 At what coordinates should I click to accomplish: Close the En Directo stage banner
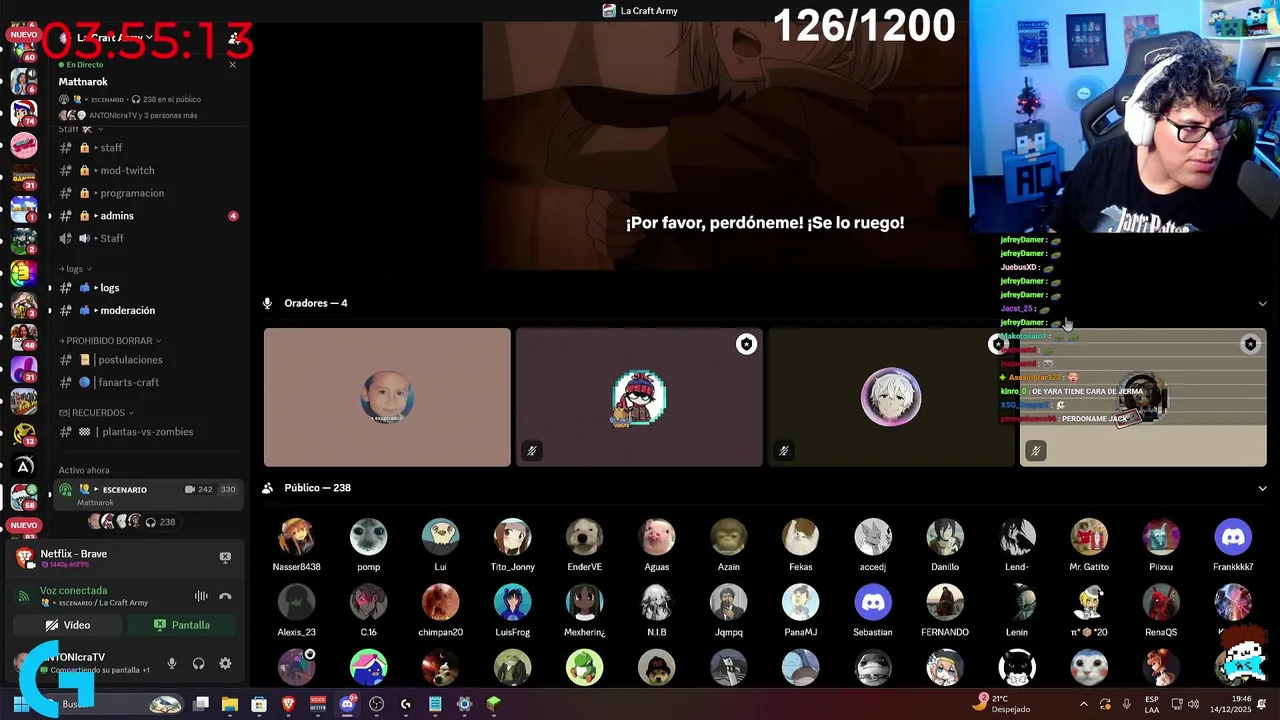pos(233,65)
